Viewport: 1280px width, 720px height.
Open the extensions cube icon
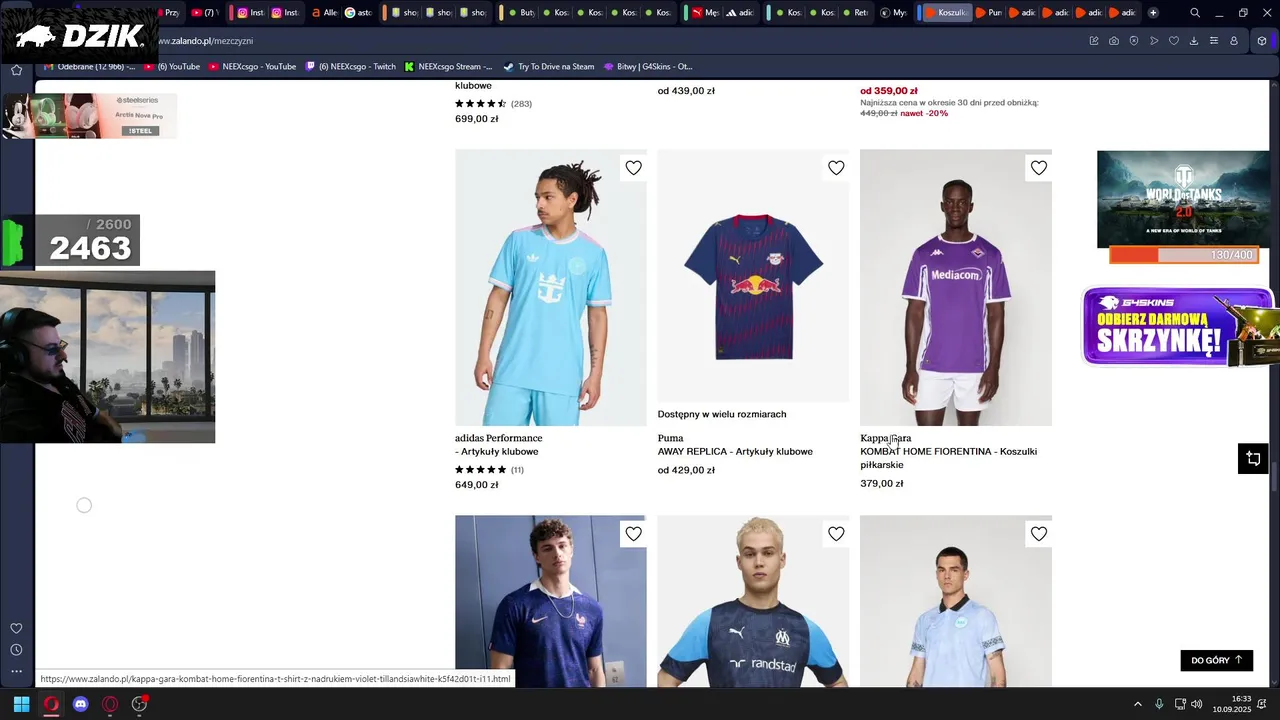1262,41
